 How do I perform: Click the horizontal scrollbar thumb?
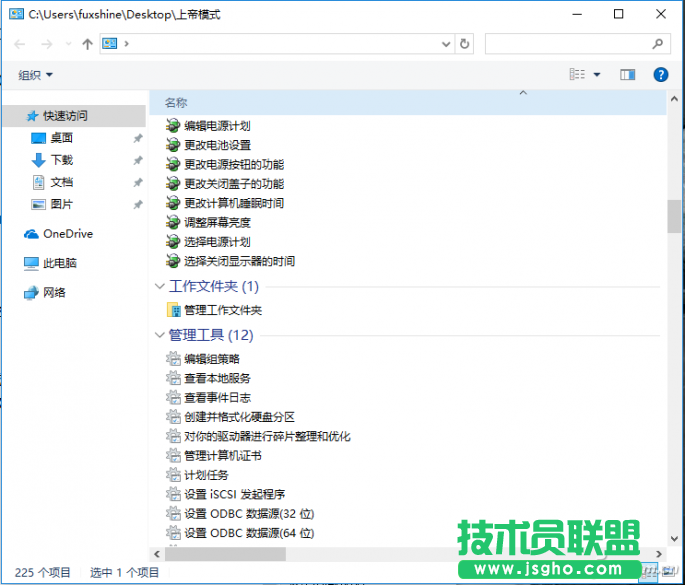tap(225, 554)
